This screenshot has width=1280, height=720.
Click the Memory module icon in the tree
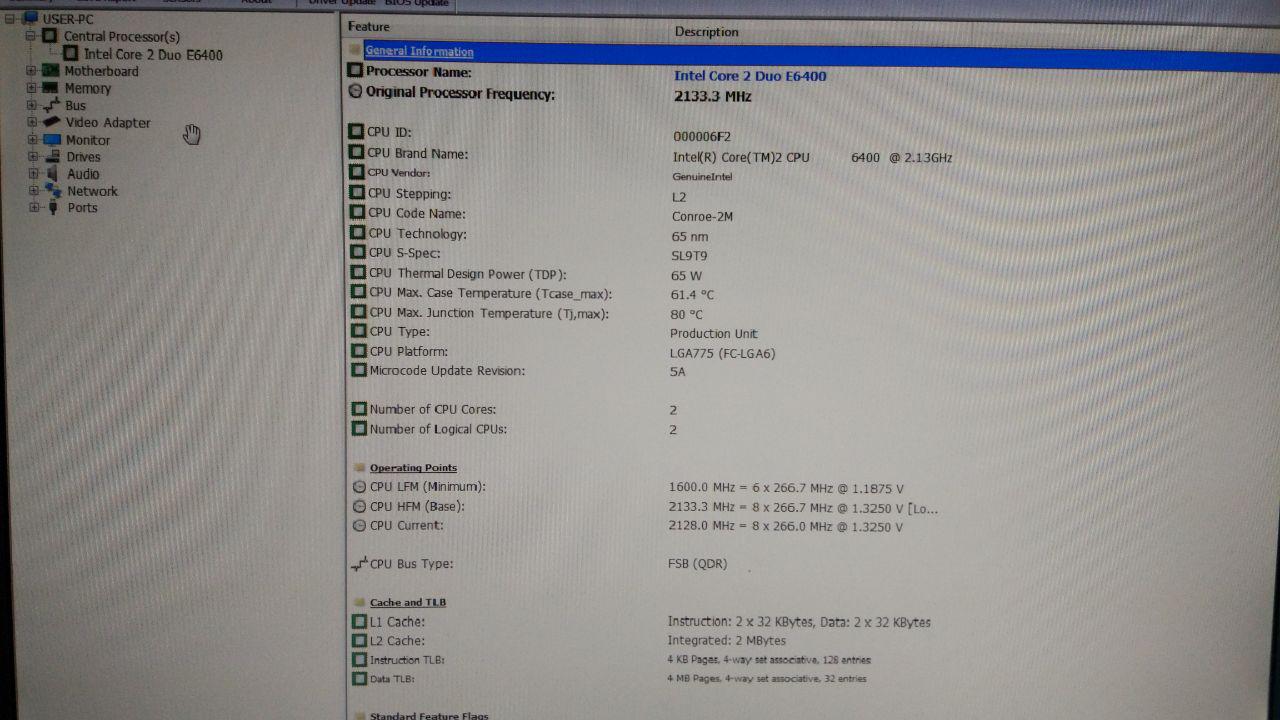tap(50, 88)
